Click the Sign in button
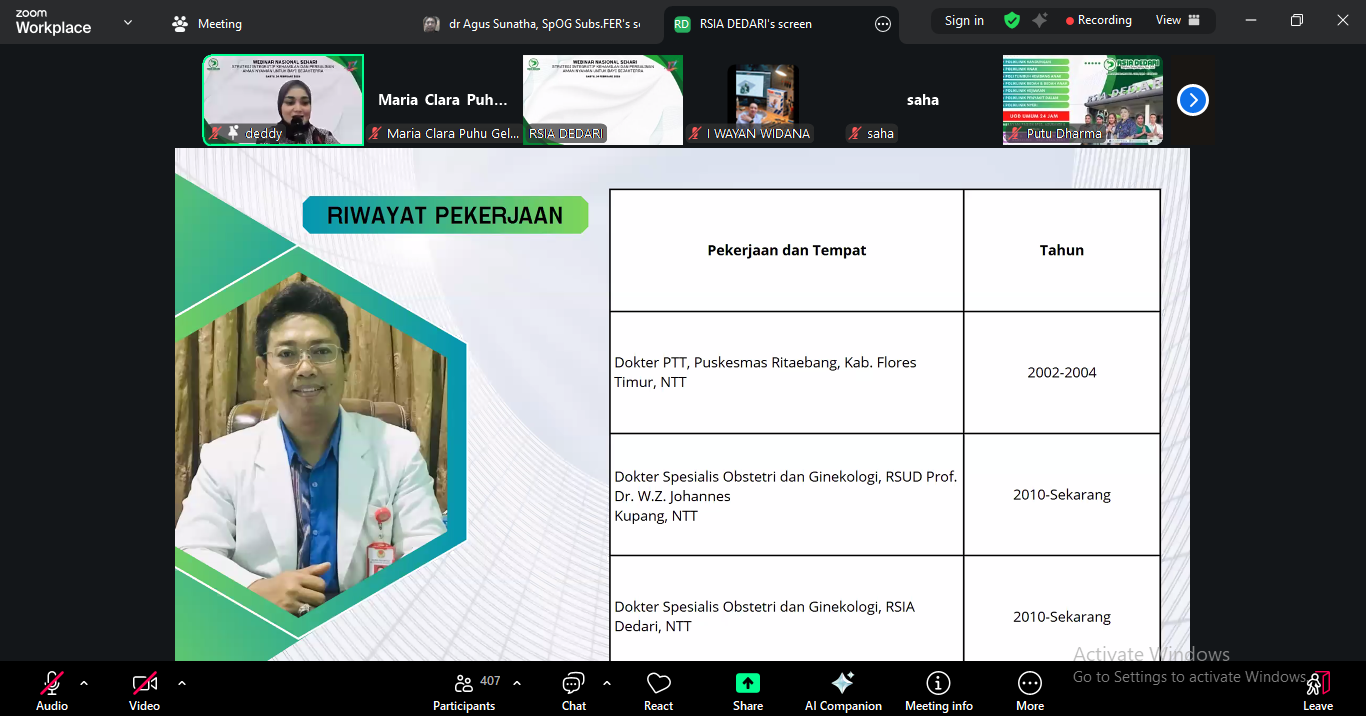 pyautogui.click(x=964, y=21)
